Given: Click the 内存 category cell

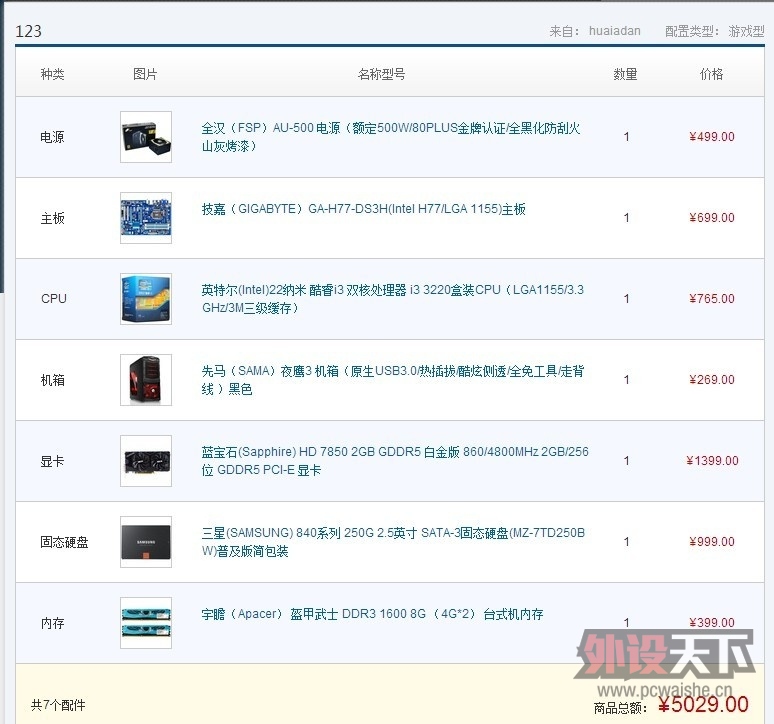Looking at the screenshot, I should coord(52,623).
